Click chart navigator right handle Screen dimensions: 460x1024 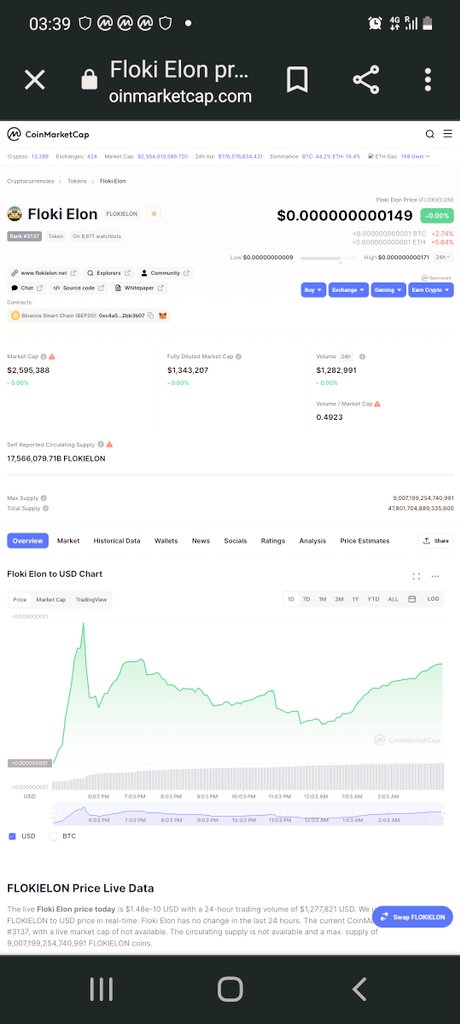[443, 814]
